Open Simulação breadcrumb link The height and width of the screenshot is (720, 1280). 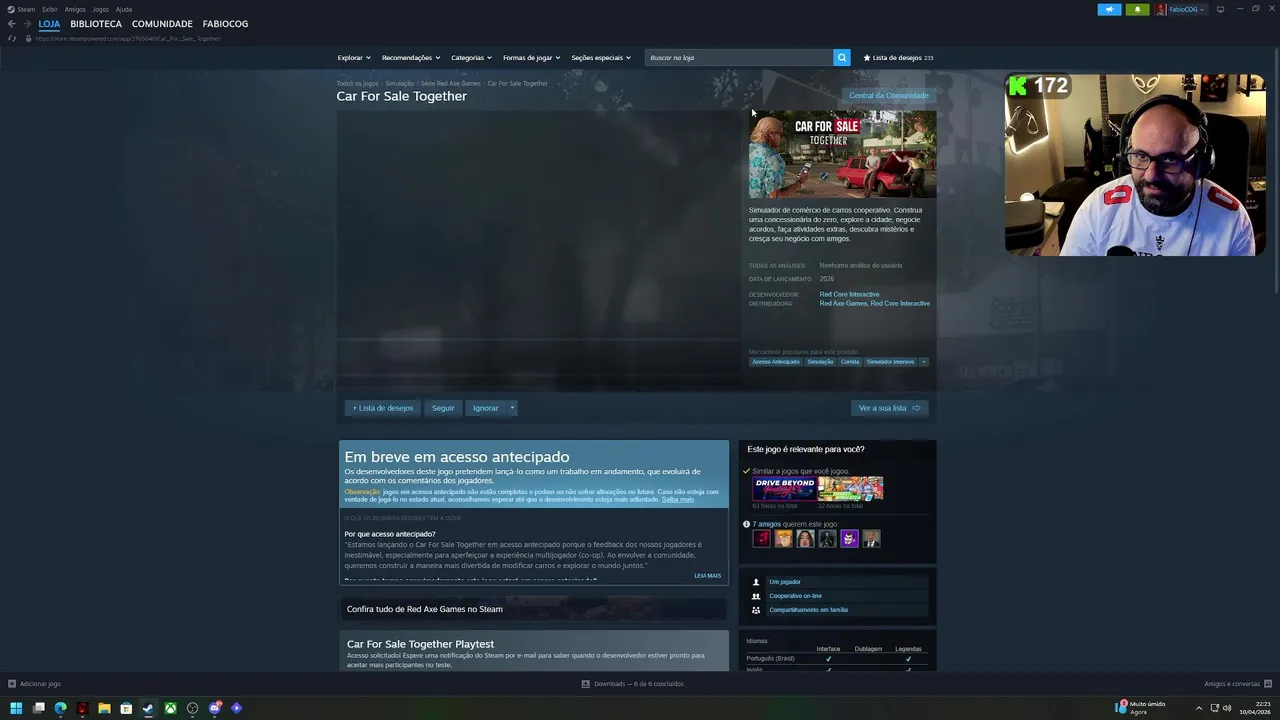point(399,83)
